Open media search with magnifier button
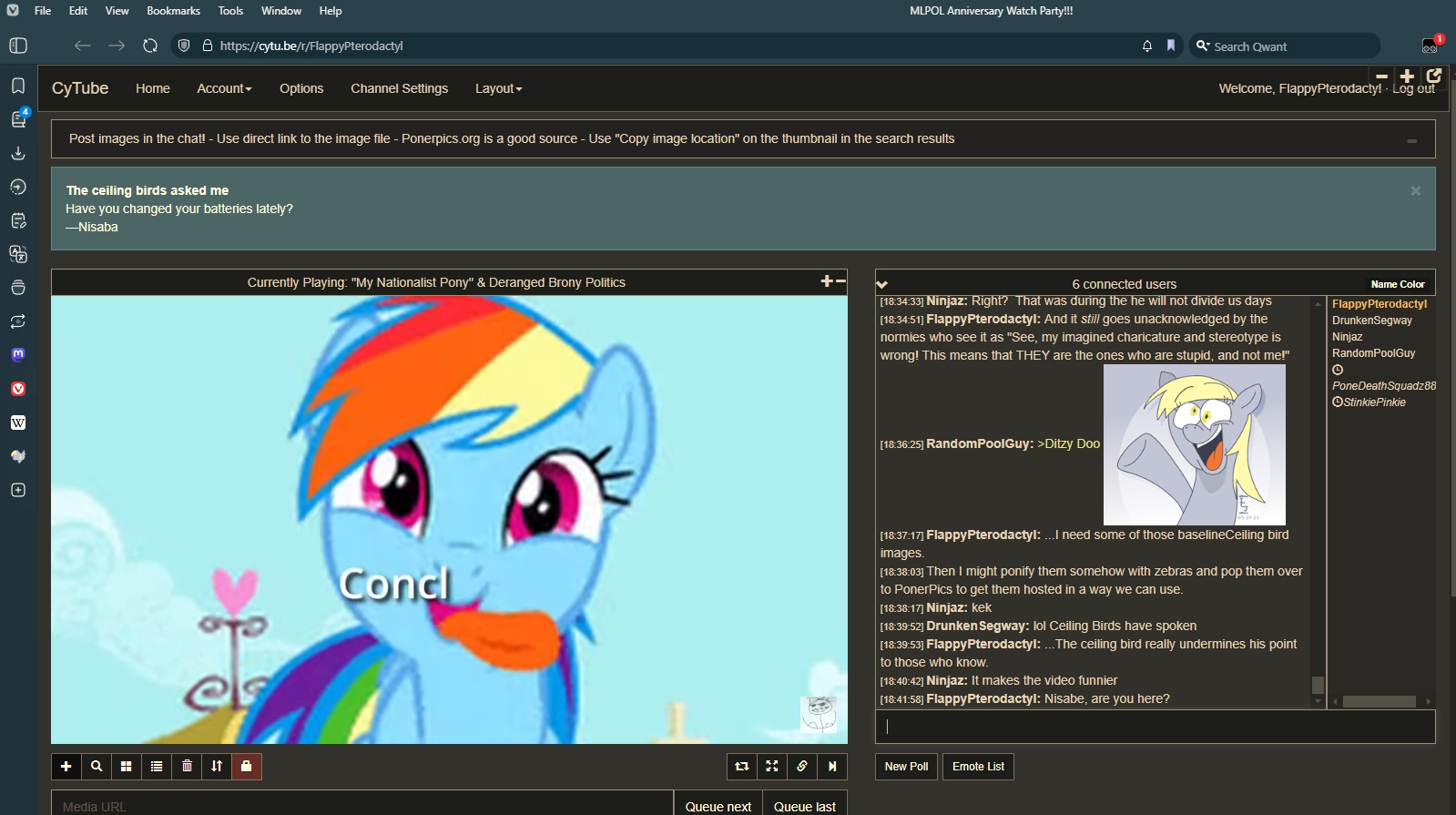Screen dimensions: 1456x815 tap(97, 767)
